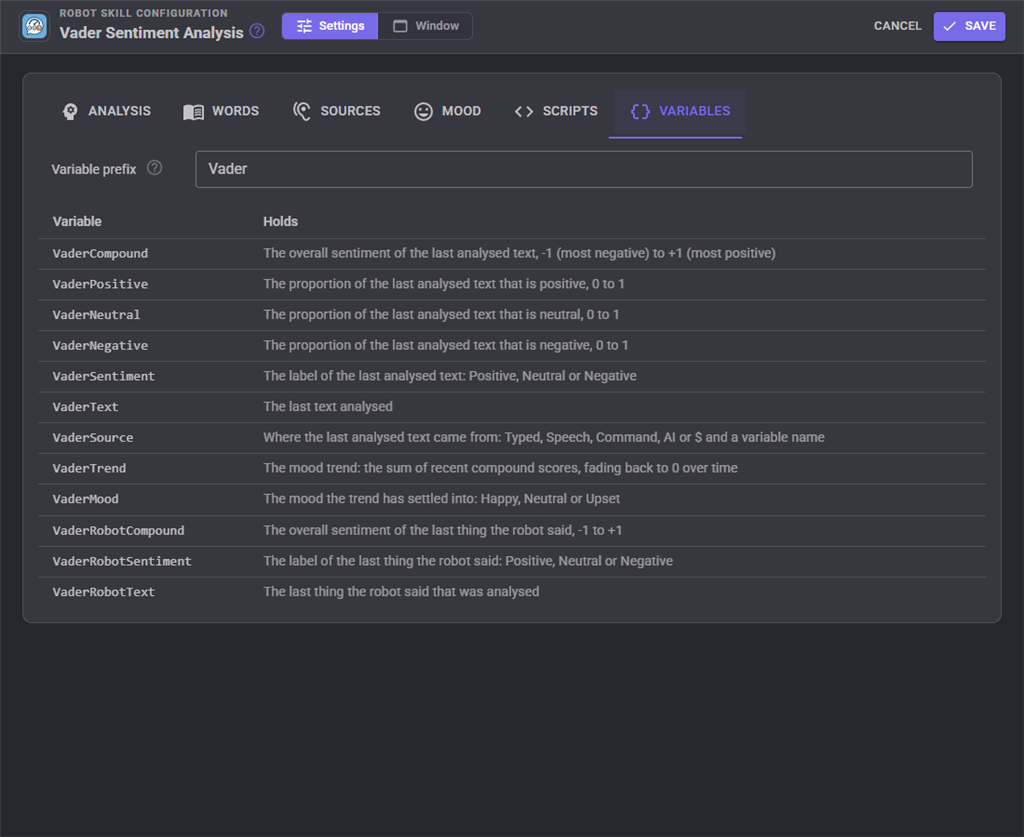The width and height of the screenshot is (1024, 837).
Task: Click the 'Holds' column header
Action: tap(281, 221)
